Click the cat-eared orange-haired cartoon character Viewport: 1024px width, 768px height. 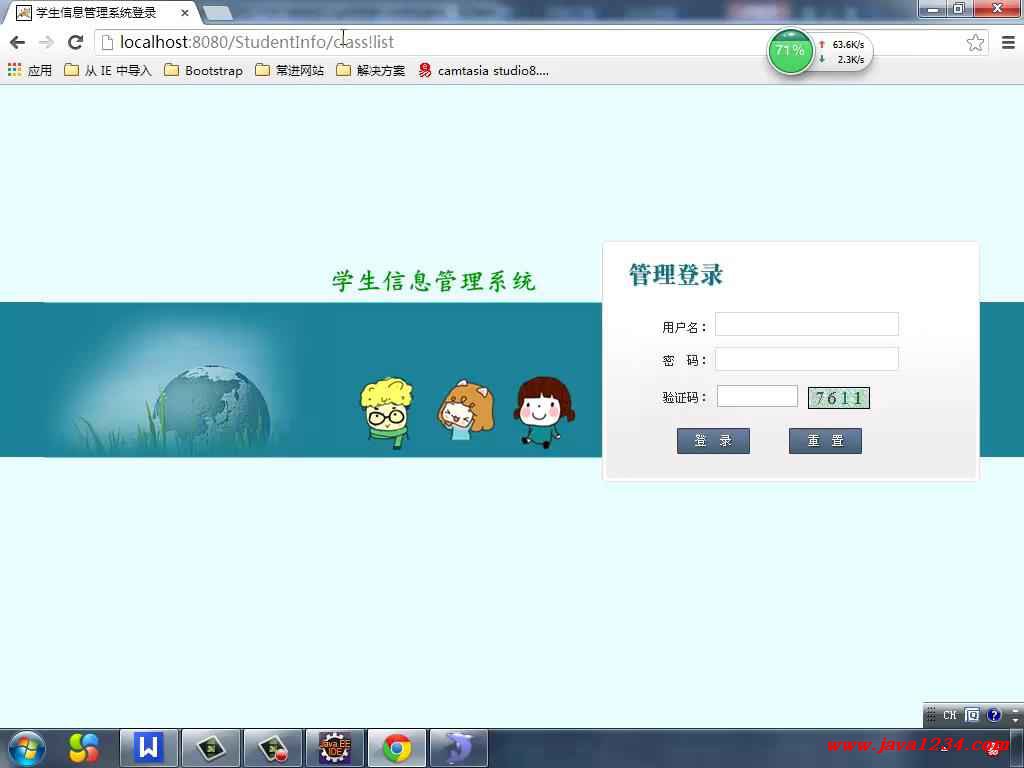click(x=466, y=410)
